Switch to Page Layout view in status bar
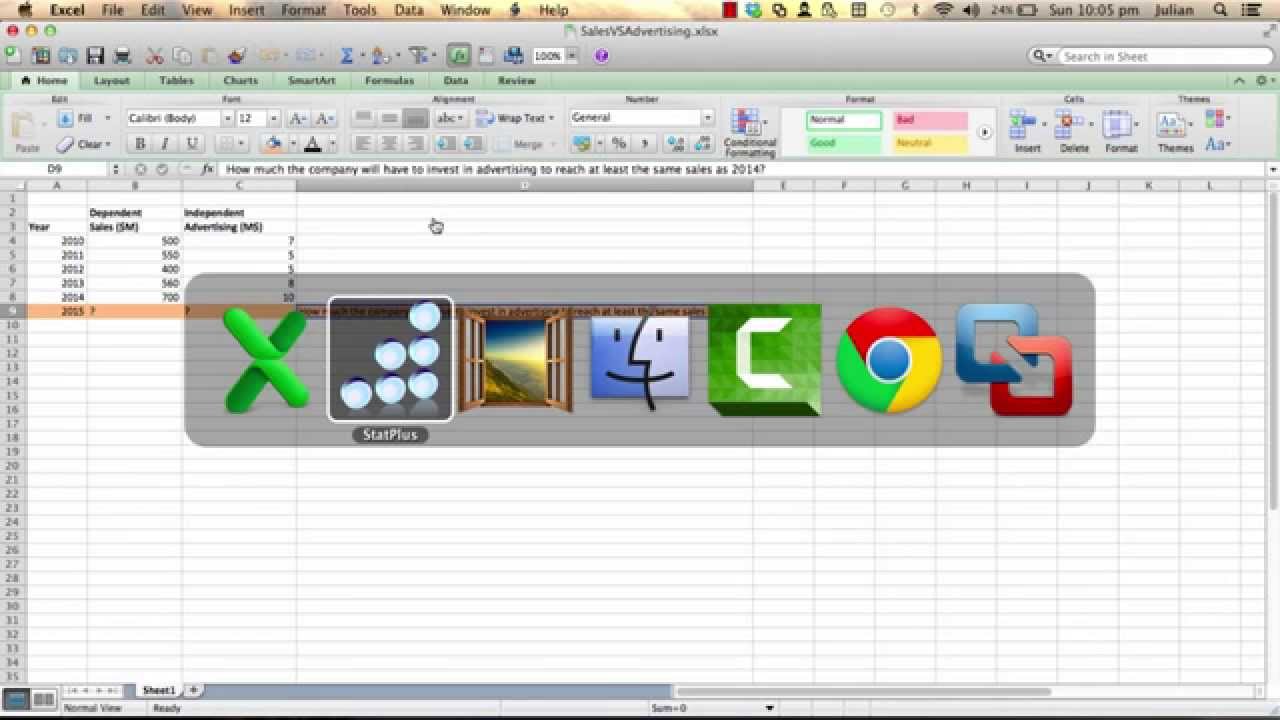Viewport: 1280px width, 720px height. coord(43,699)
